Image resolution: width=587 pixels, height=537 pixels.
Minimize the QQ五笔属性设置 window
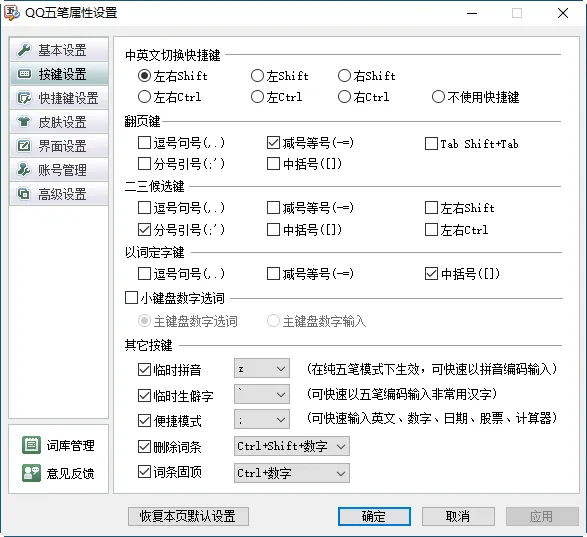pyautogui.click(x=472, y=13)
